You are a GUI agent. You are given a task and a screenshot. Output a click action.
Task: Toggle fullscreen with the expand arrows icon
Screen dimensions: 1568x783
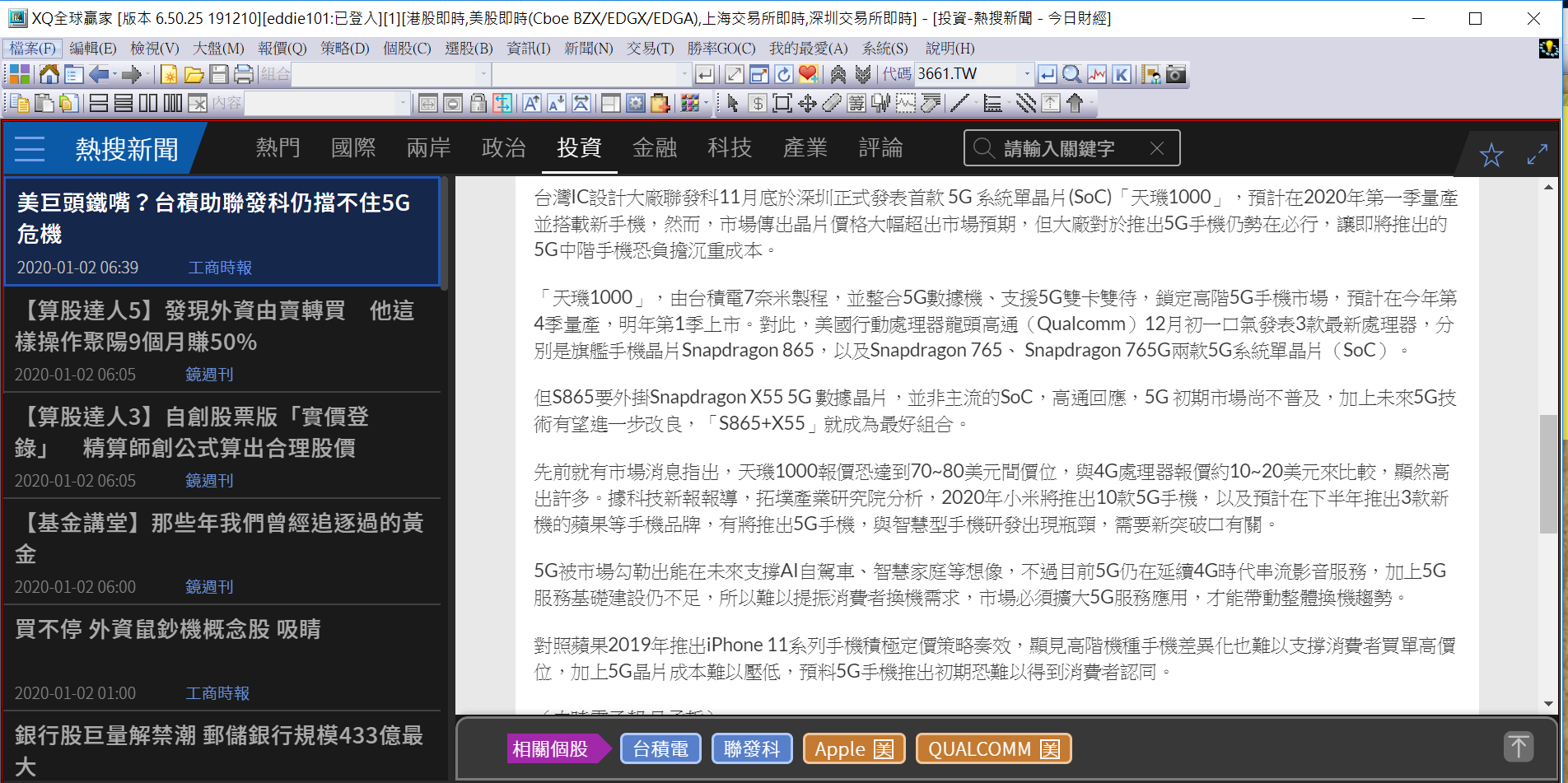[x=1537, y=155]
